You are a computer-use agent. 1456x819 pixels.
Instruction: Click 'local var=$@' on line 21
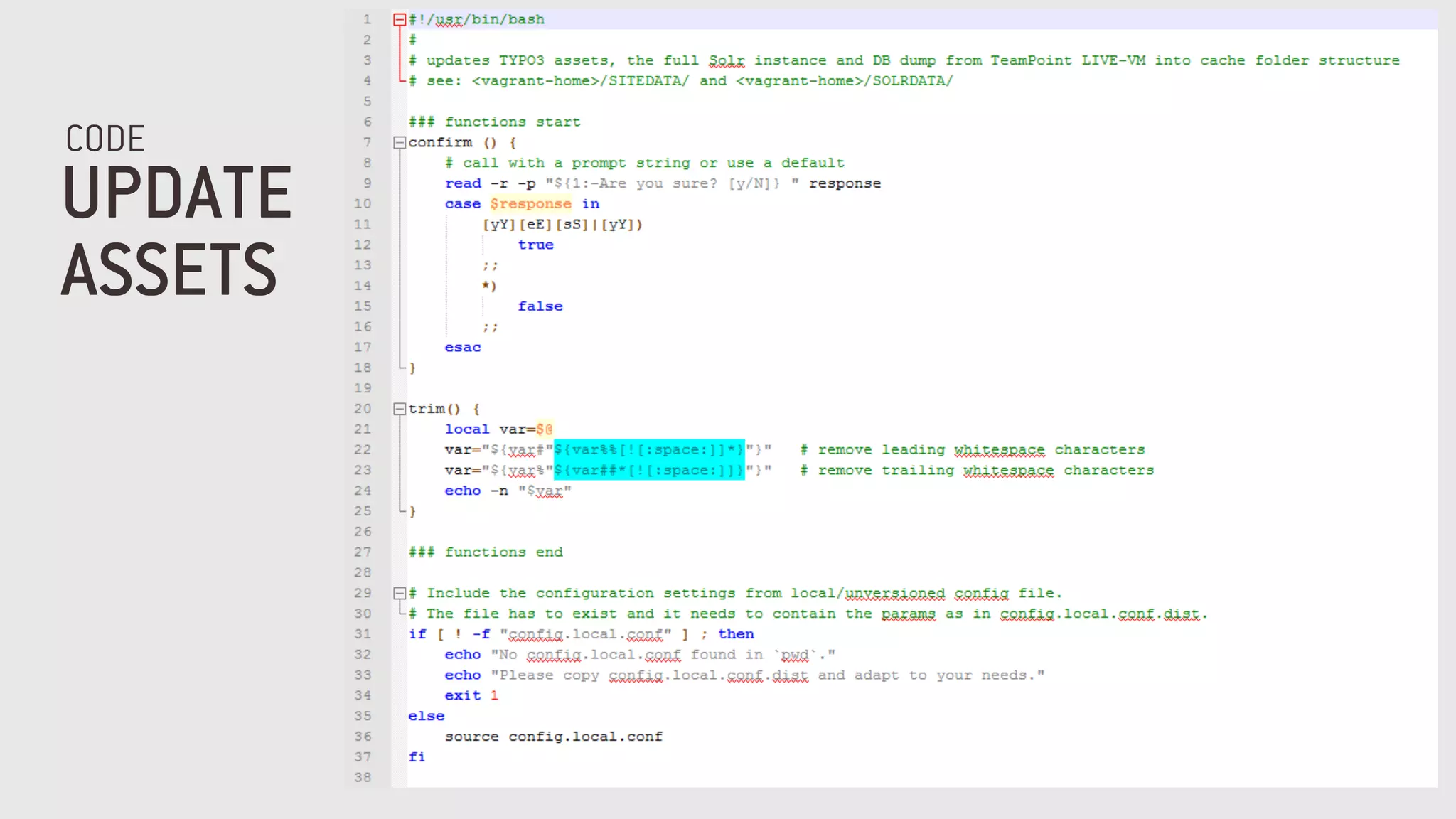tap(498, 429)
